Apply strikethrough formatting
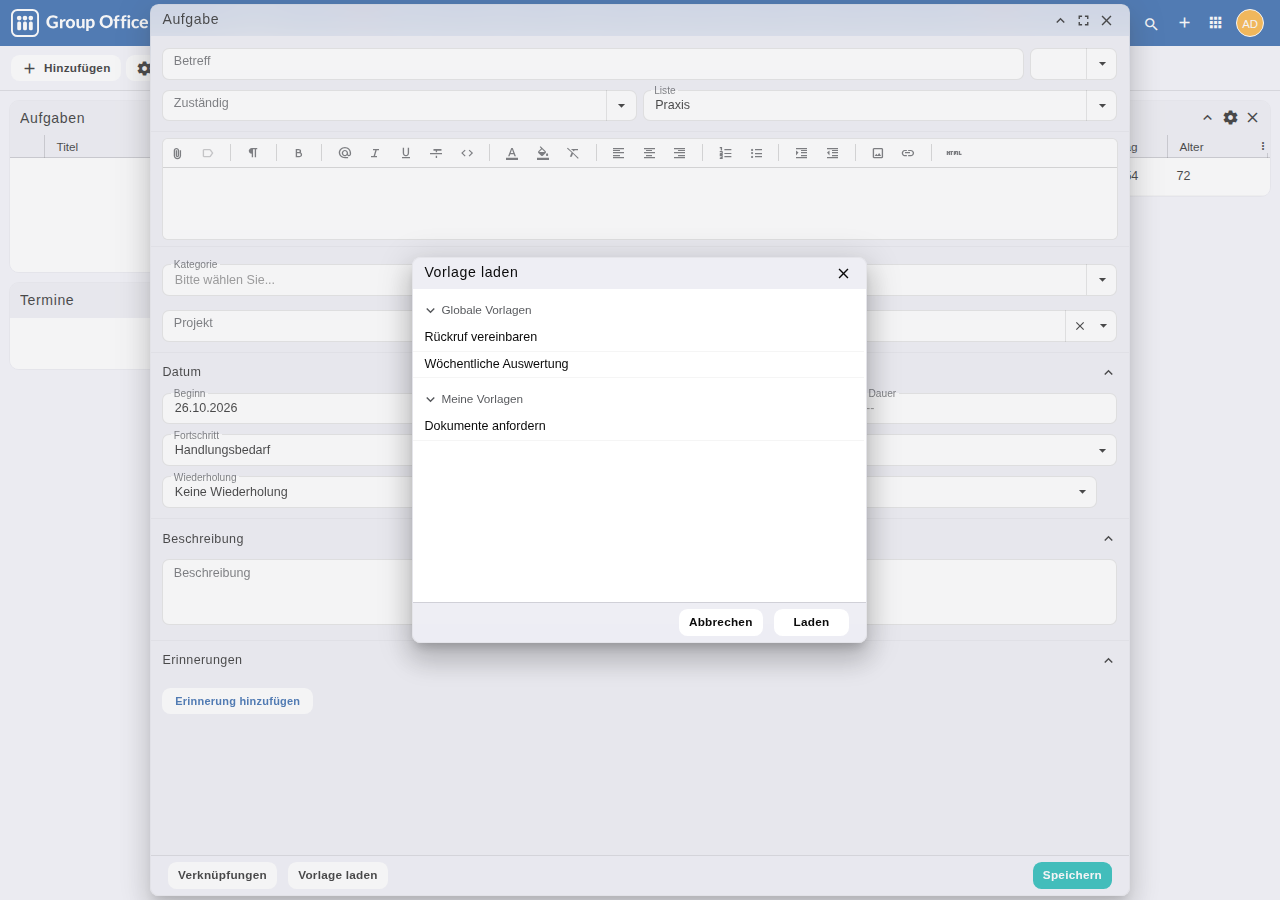Image resolution: width=1280 pixels, height=900 pixels. 436,153
